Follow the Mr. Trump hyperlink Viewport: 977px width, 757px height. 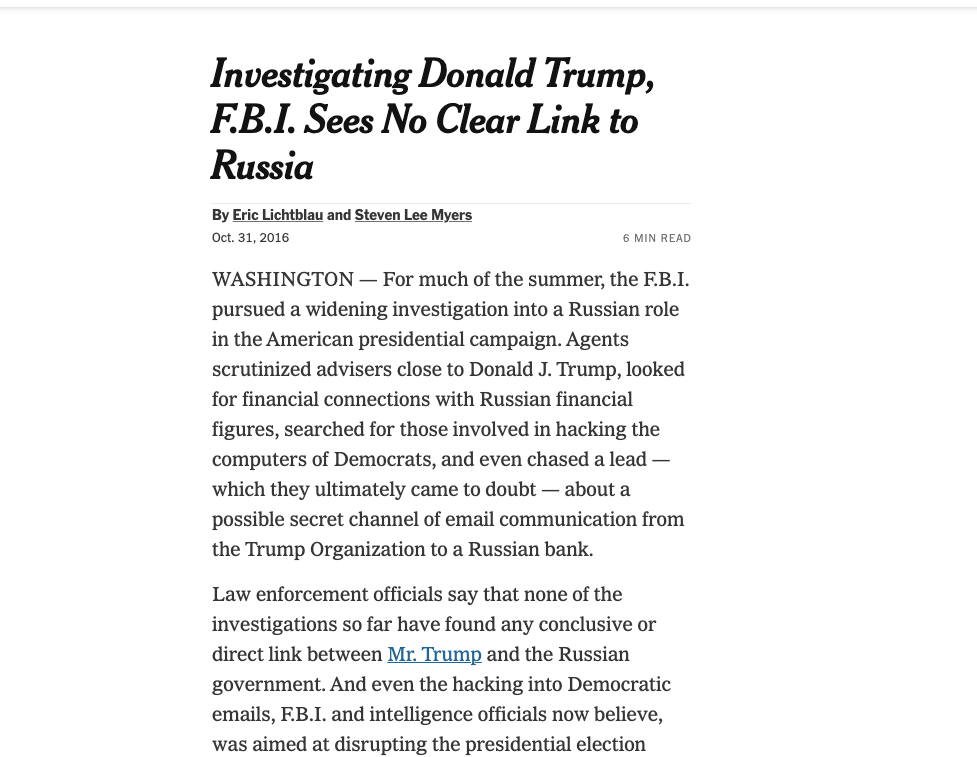pyautogui.click(x=434, y=654)
